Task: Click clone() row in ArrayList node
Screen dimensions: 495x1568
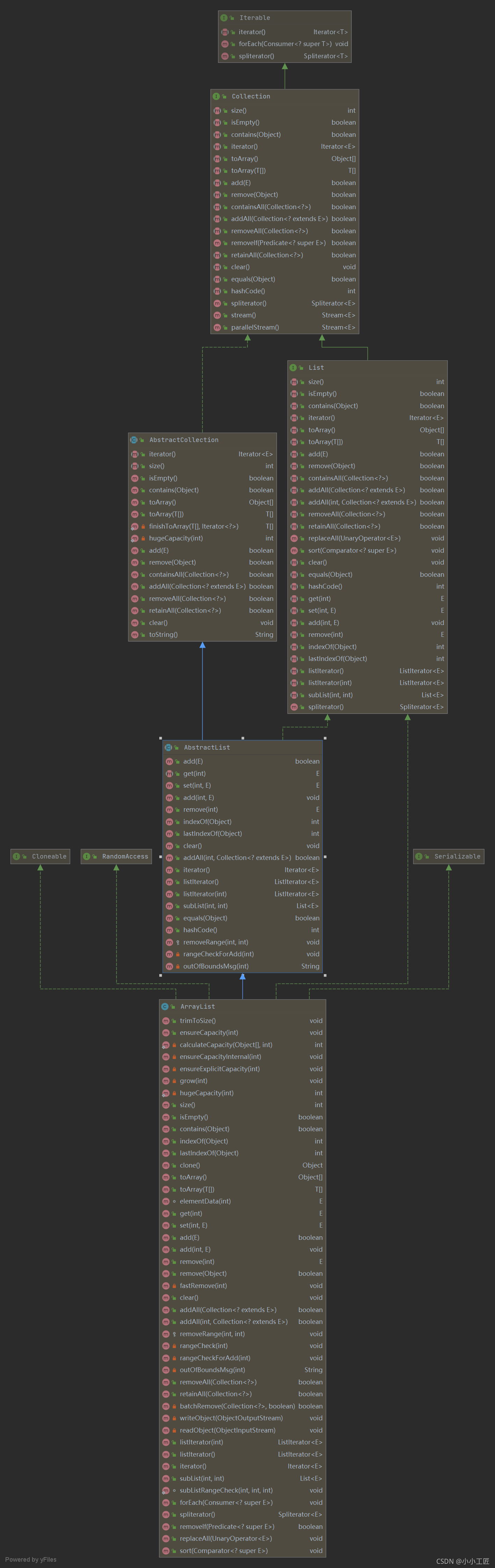Action: (242, 1166)
